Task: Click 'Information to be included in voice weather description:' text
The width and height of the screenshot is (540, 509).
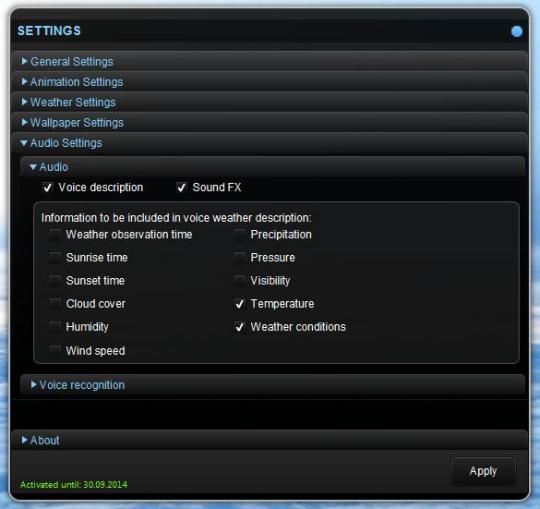Action: (x=176, y=218)
